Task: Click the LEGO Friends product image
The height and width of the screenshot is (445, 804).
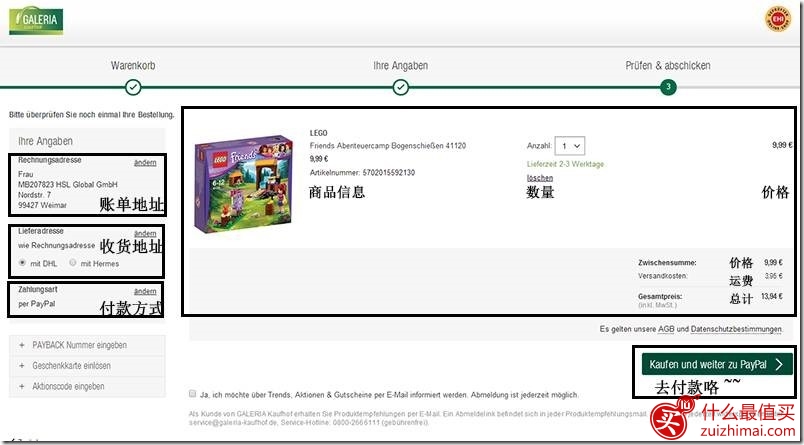Action: click(243, 184)
